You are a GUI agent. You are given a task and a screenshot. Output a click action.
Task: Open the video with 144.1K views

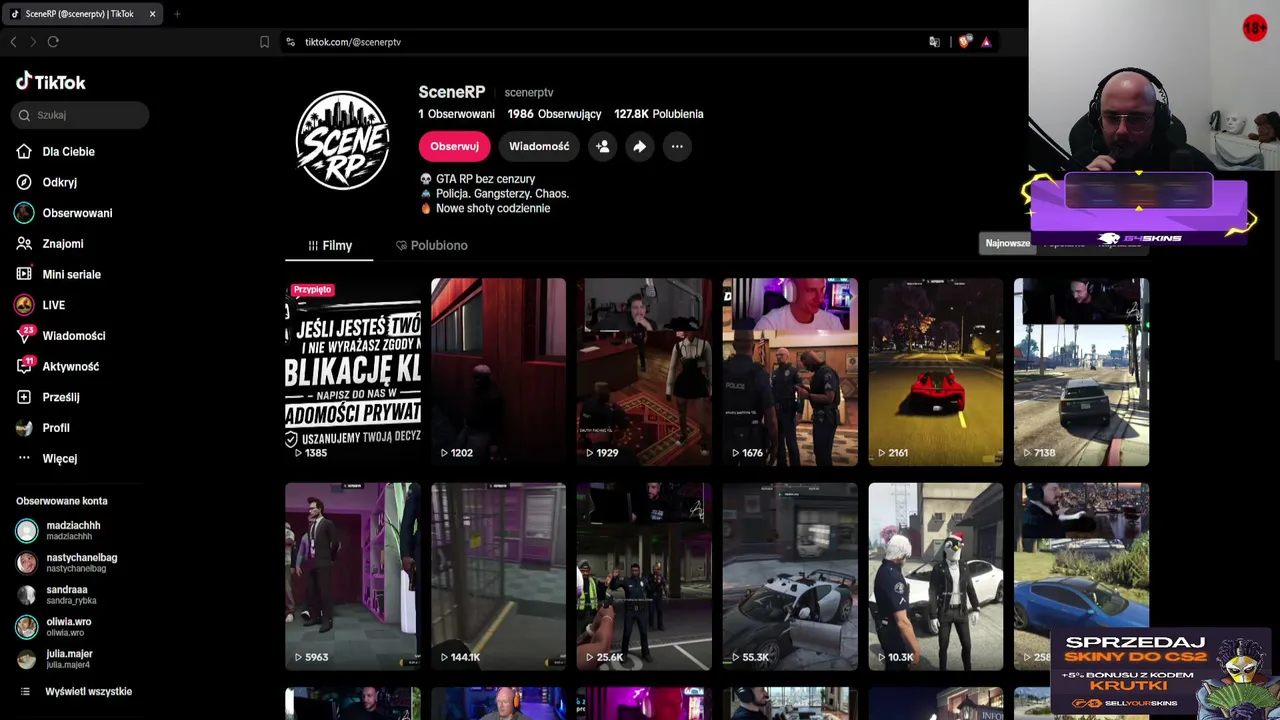point(498,577)
